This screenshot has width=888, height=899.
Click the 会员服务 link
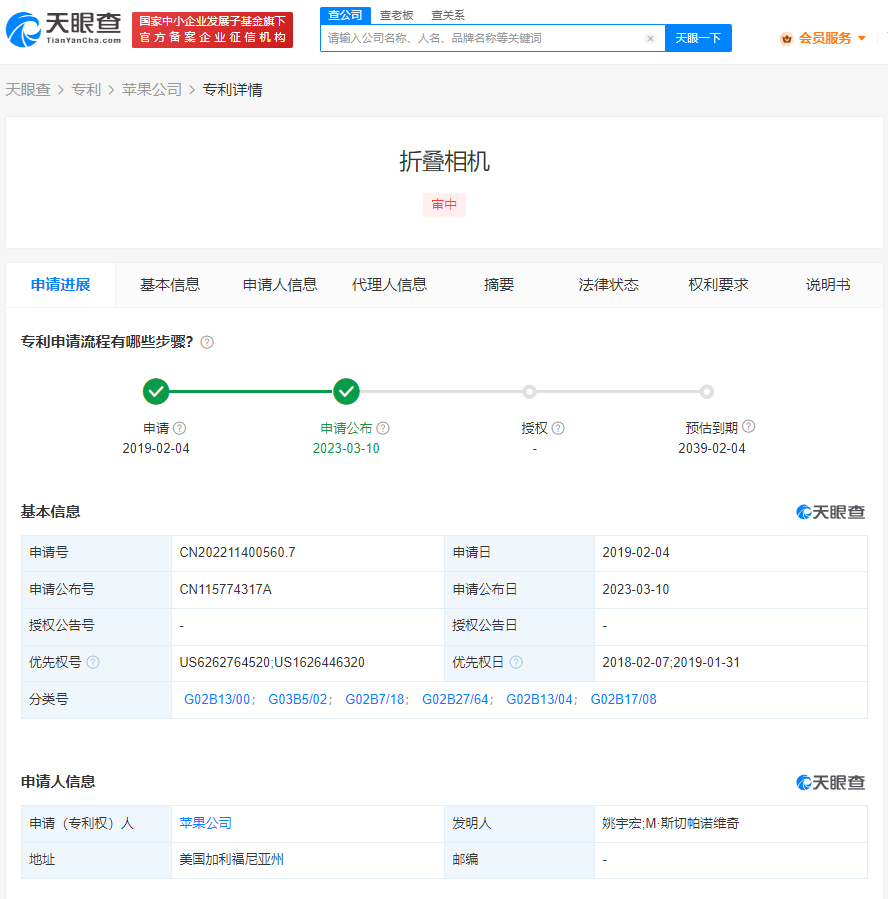(x=825, y=38)
